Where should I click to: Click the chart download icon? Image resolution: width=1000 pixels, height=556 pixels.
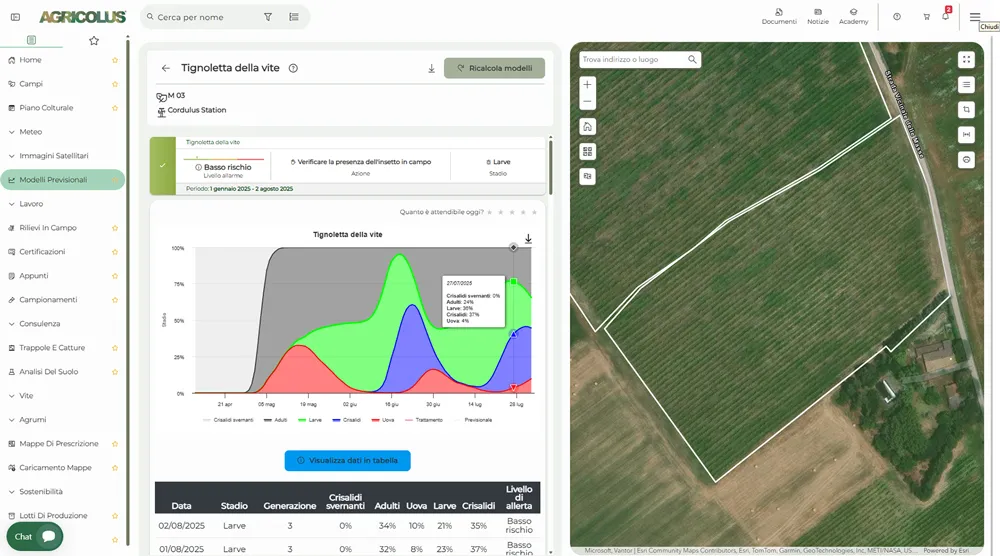(528, 239)
